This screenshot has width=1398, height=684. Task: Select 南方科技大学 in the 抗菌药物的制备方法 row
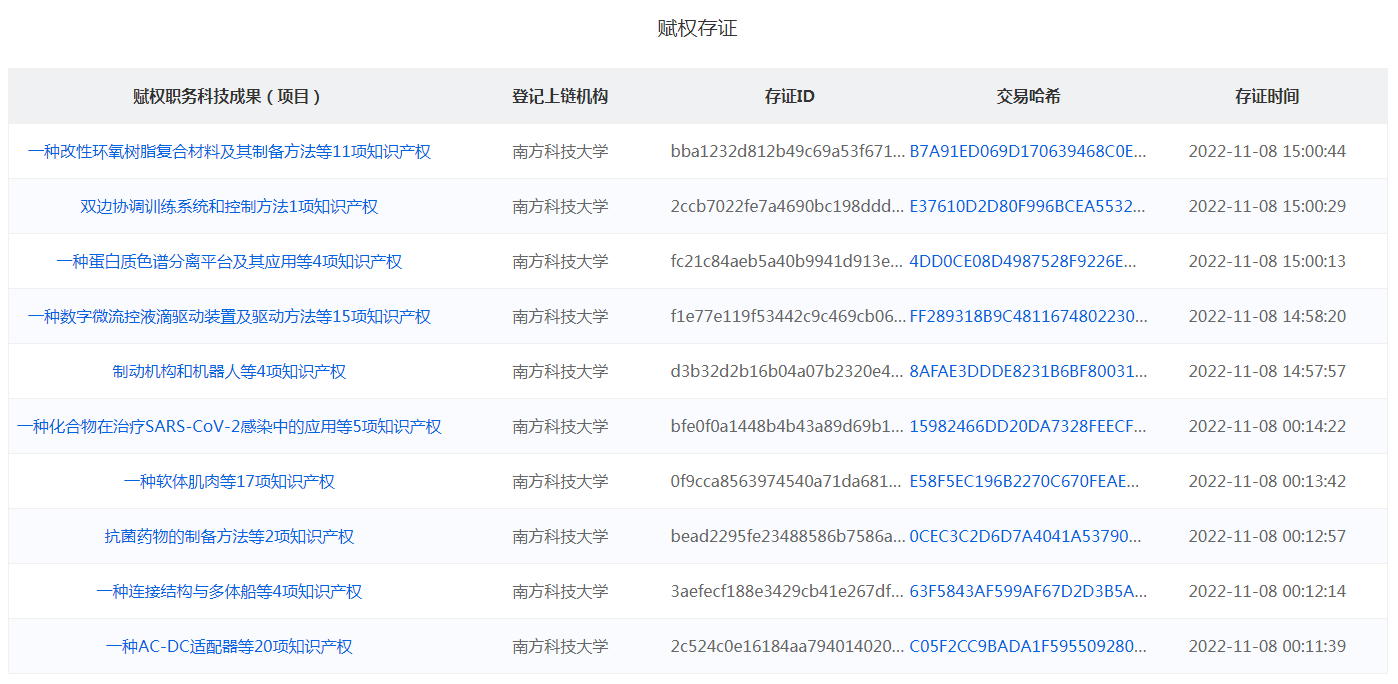point(560,537)
